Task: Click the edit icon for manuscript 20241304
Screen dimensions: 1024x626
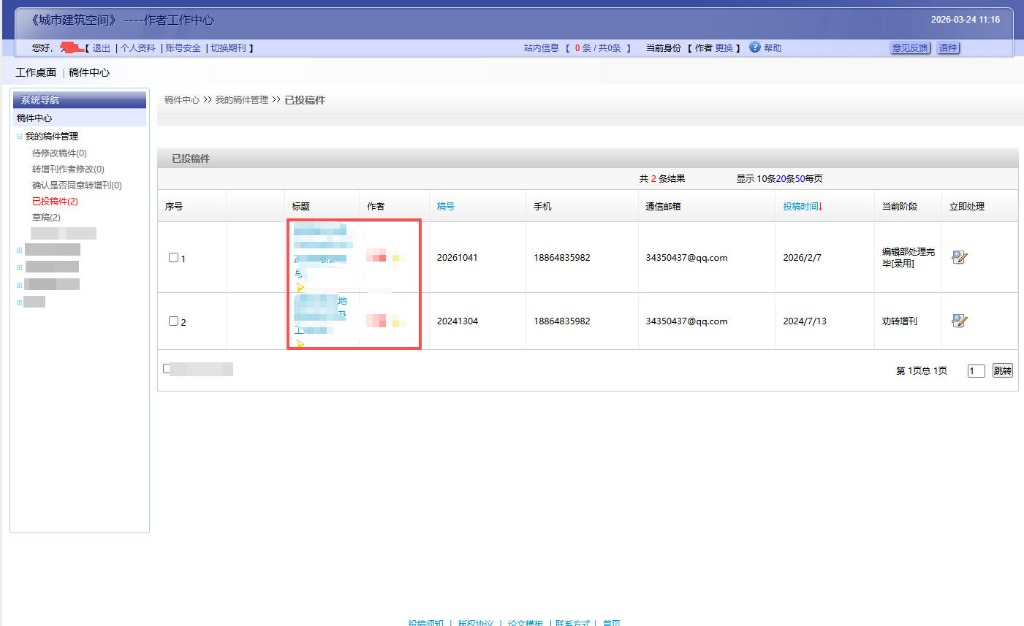Action: 959,321
